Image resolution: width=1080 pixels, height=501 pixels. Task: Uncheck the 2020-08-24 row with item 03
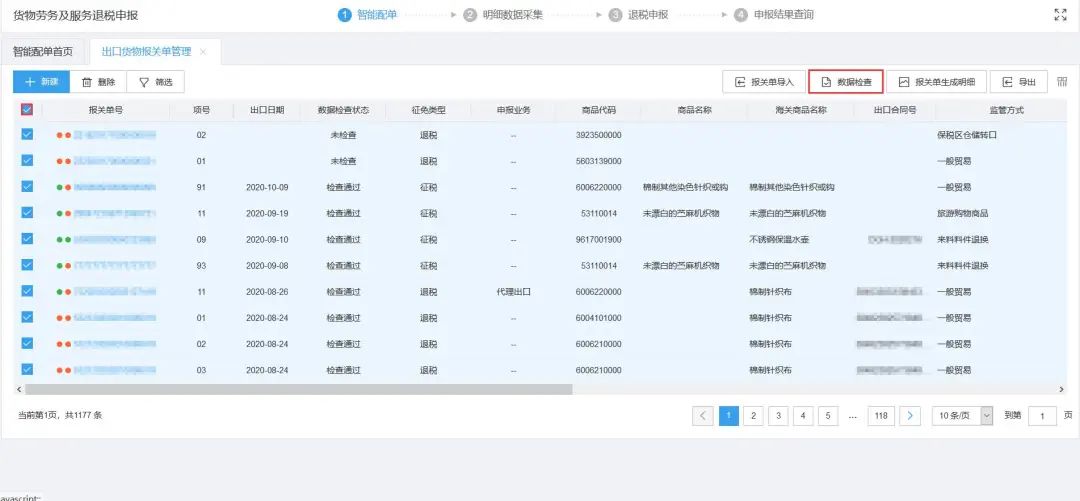tap(28, 370)
